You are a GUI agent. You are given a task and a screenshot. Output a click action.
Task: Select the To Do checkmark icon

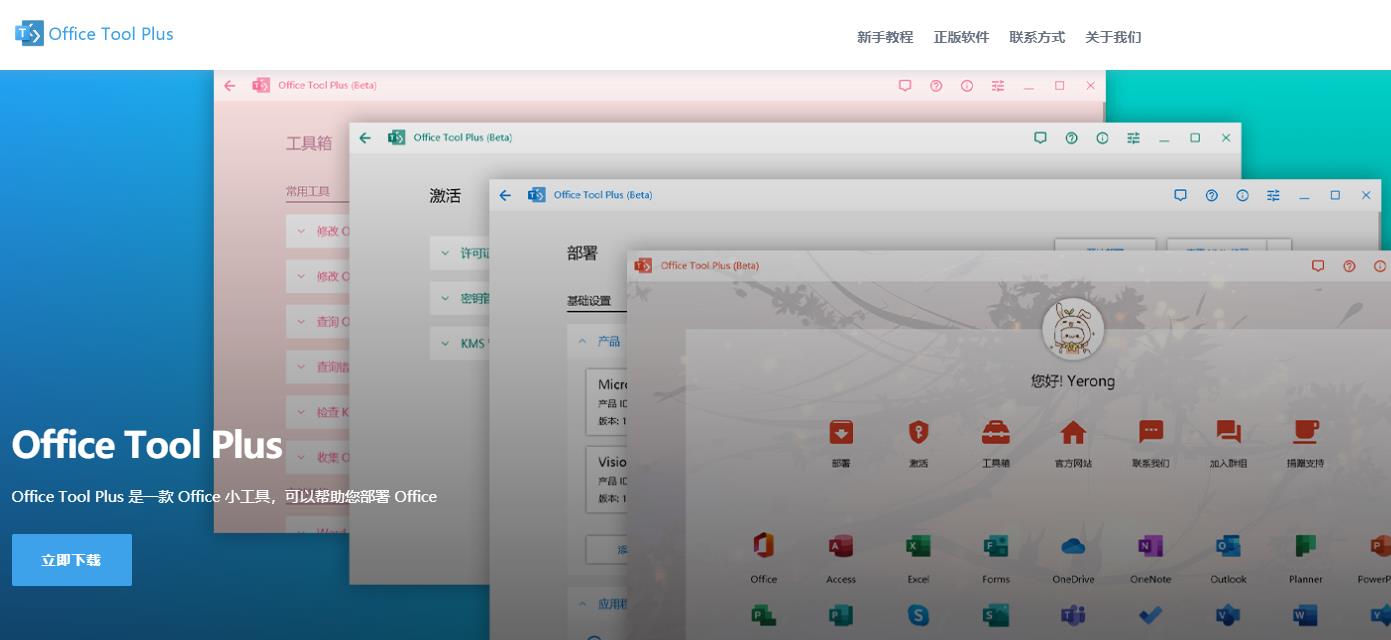tap(1151, 615)
